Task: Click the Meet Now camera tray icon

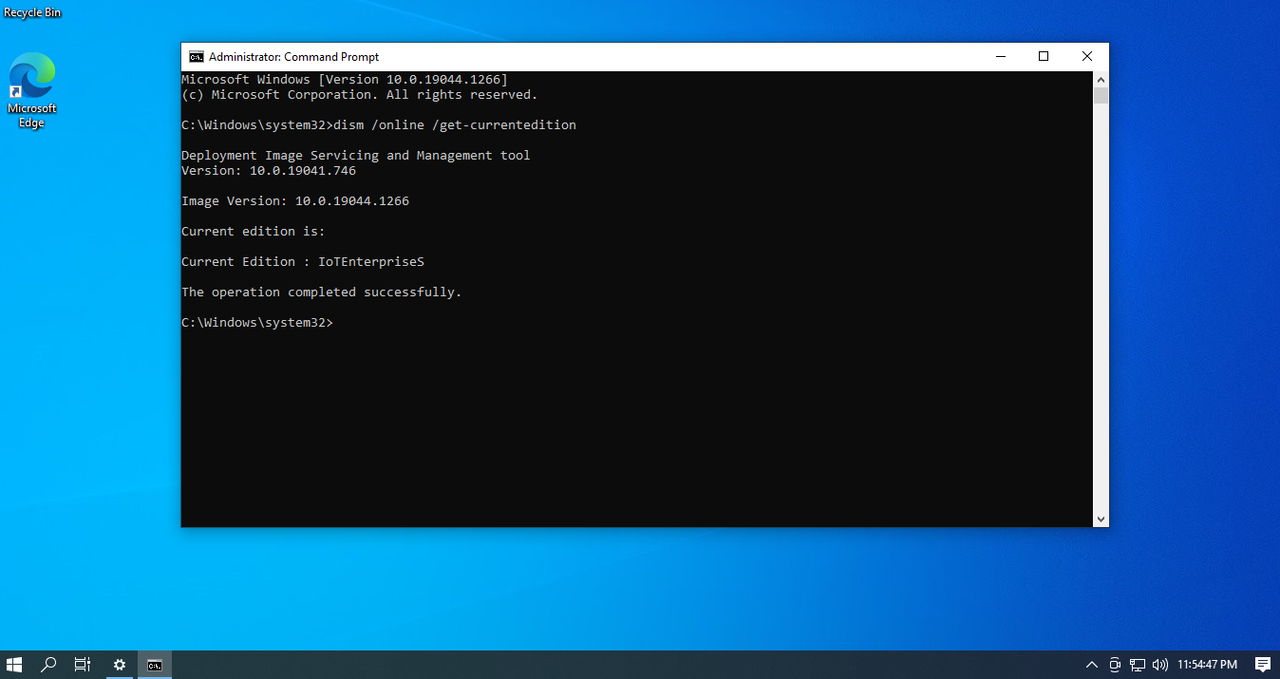Action: click(1115, 664)
